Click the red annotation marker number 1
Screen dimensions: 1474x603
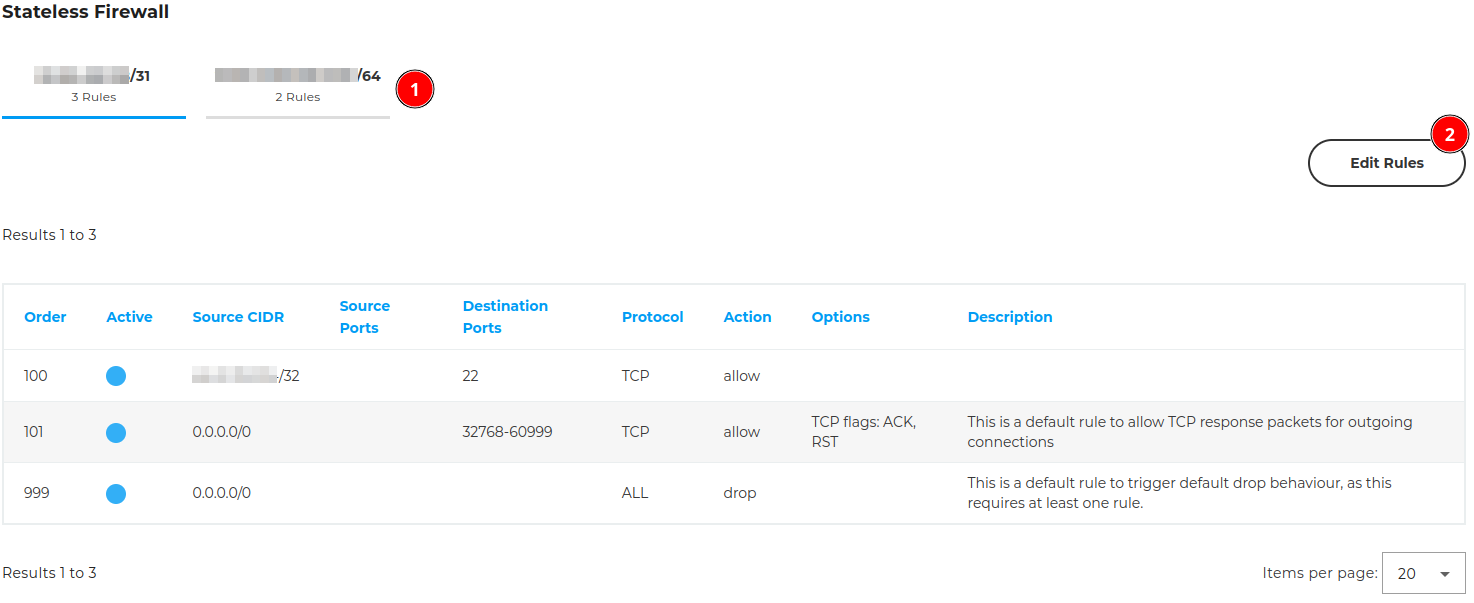(x=414, y=89)
